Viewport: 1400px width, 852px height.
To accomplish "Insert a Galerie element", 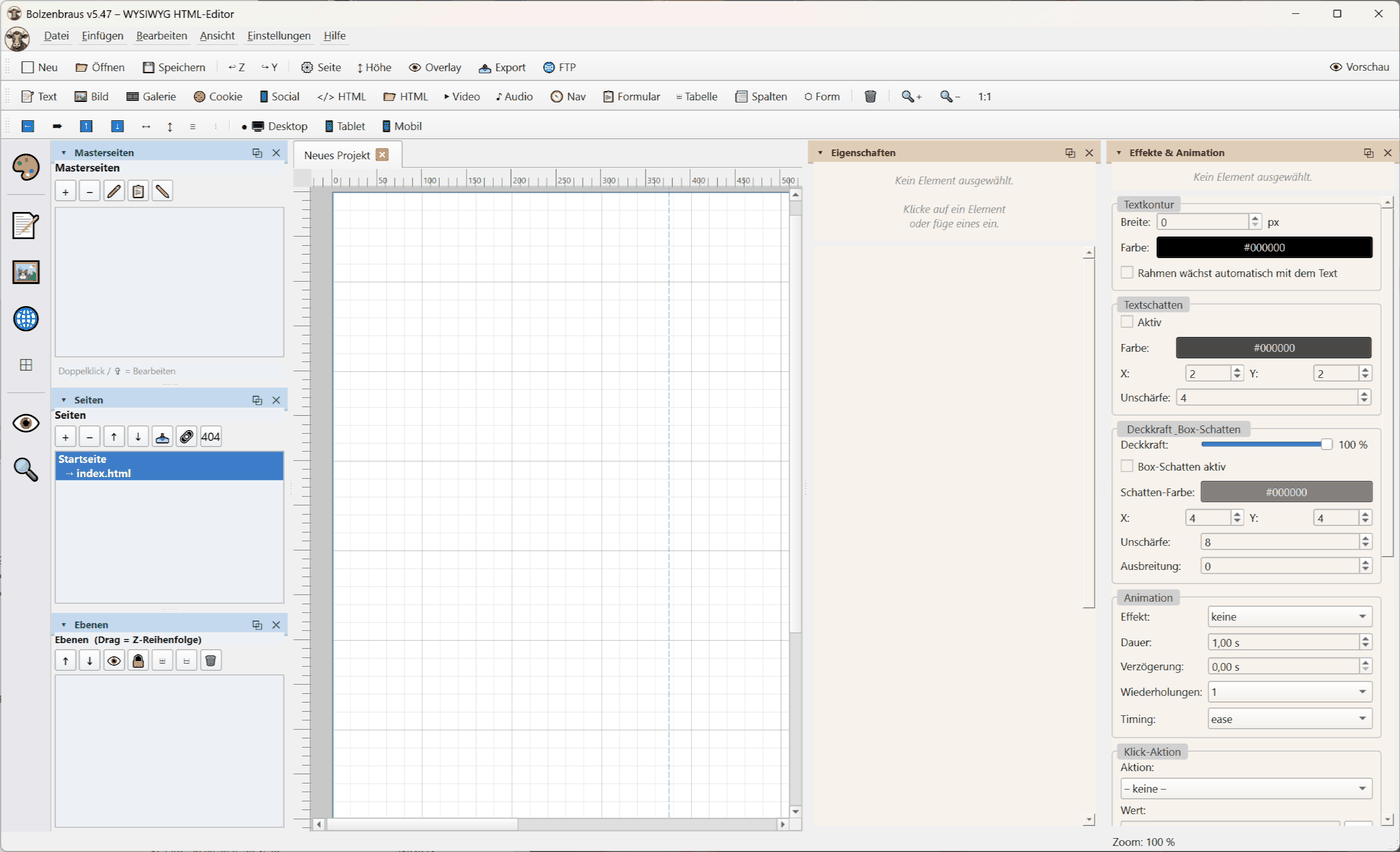I will (x=151, y=97).
